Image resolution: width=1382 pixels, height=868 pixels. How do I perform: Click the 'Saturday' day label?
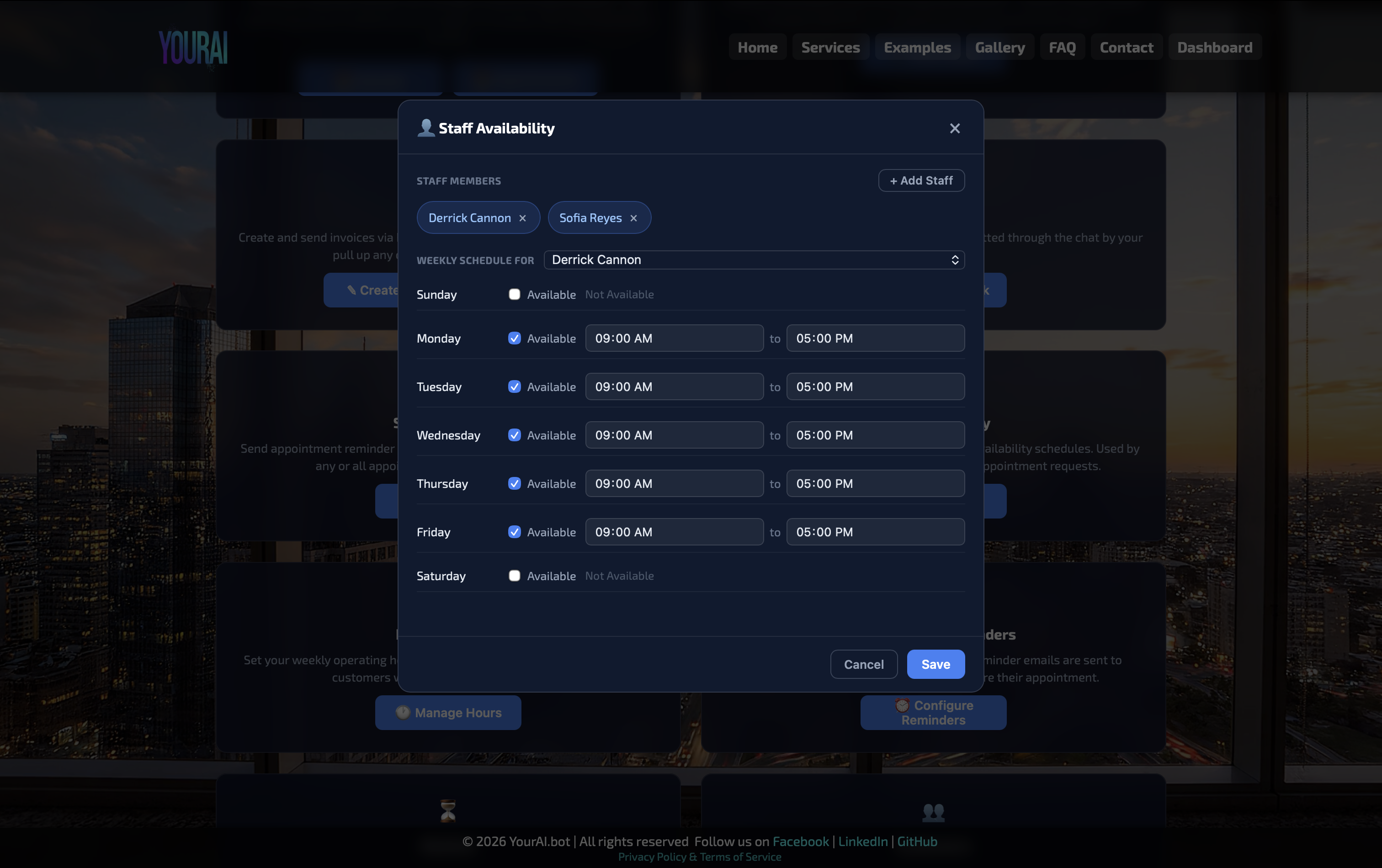(441, 576)
